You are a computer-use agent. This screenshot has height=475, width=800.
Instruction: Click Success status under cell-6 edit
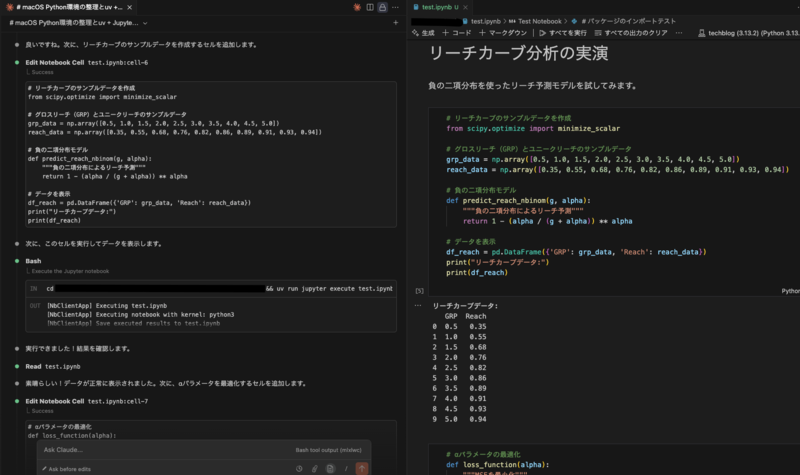(x=42, y=72)
